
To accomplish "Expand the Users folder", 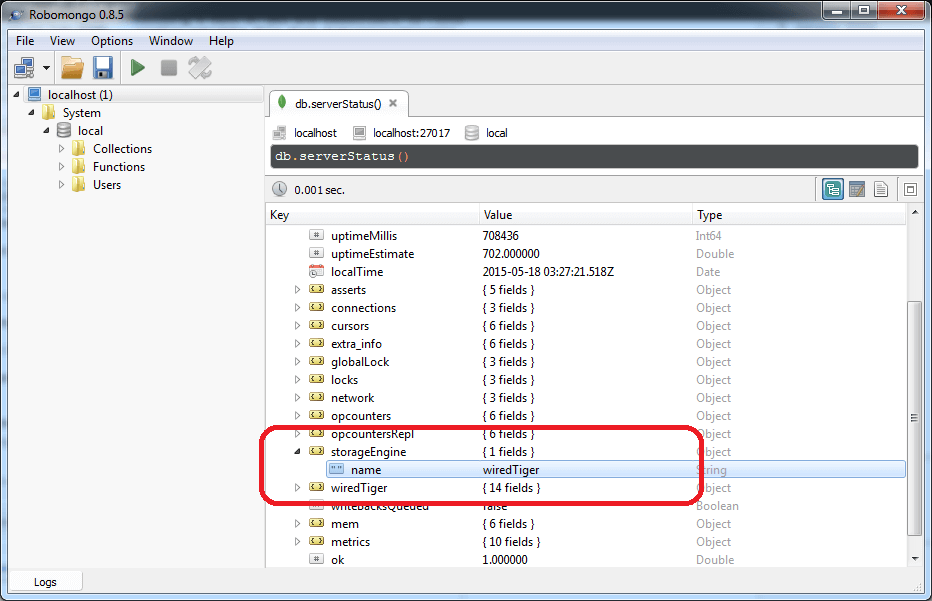I will pyautogui.click(x=61, y=185).
